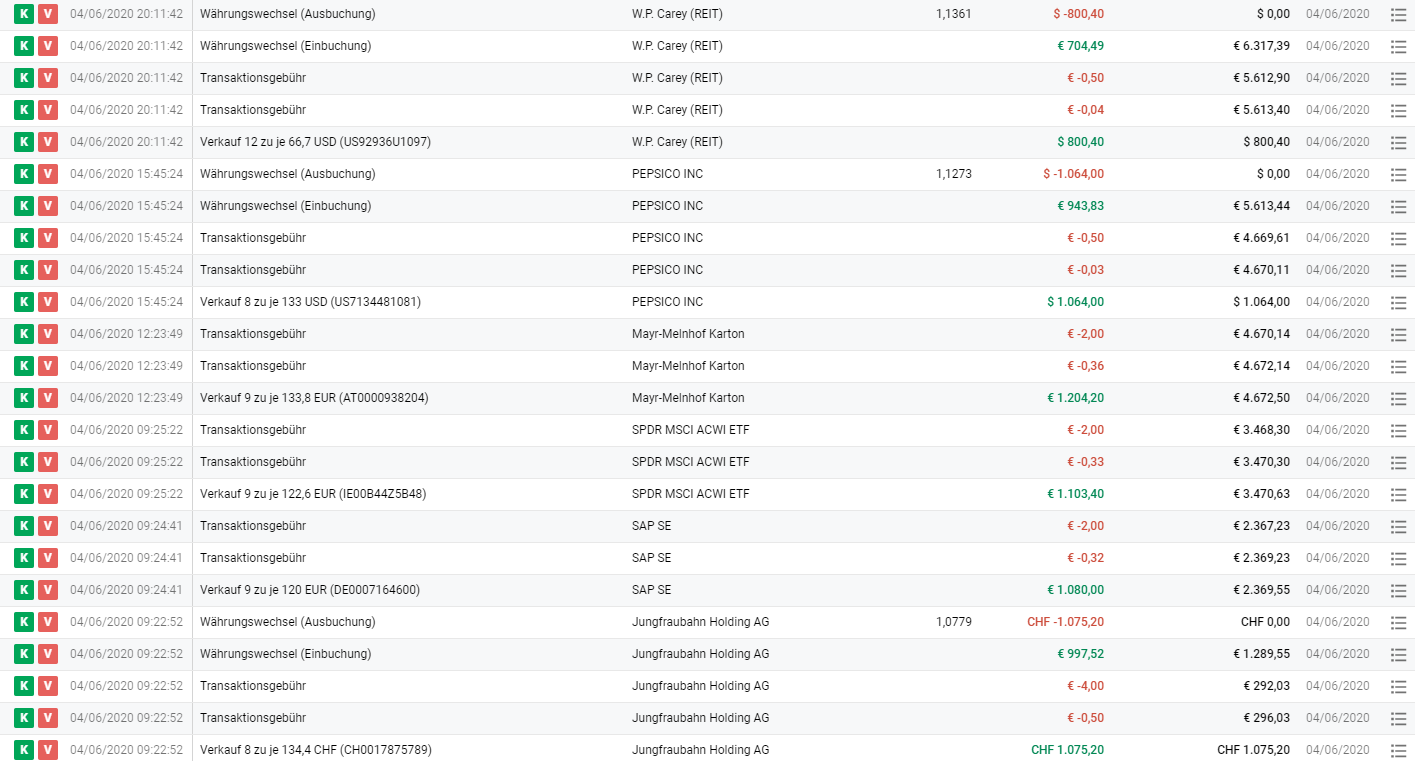Click amount € 943,83
1415x761 pixels.
(1081, 206)
